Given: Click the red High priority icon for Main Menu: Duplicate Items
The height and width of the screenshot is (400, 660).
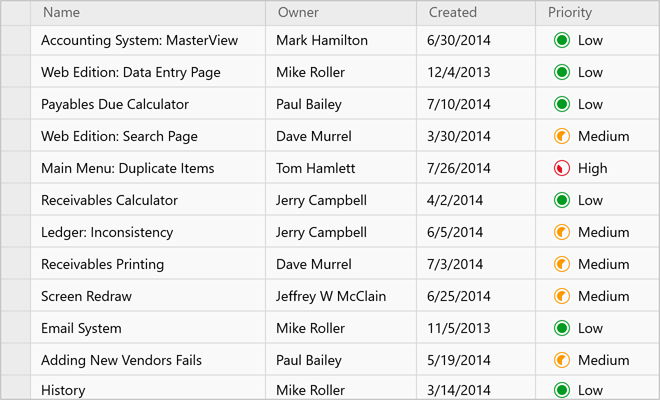Looking at the screenshot, I should (561, 169).
